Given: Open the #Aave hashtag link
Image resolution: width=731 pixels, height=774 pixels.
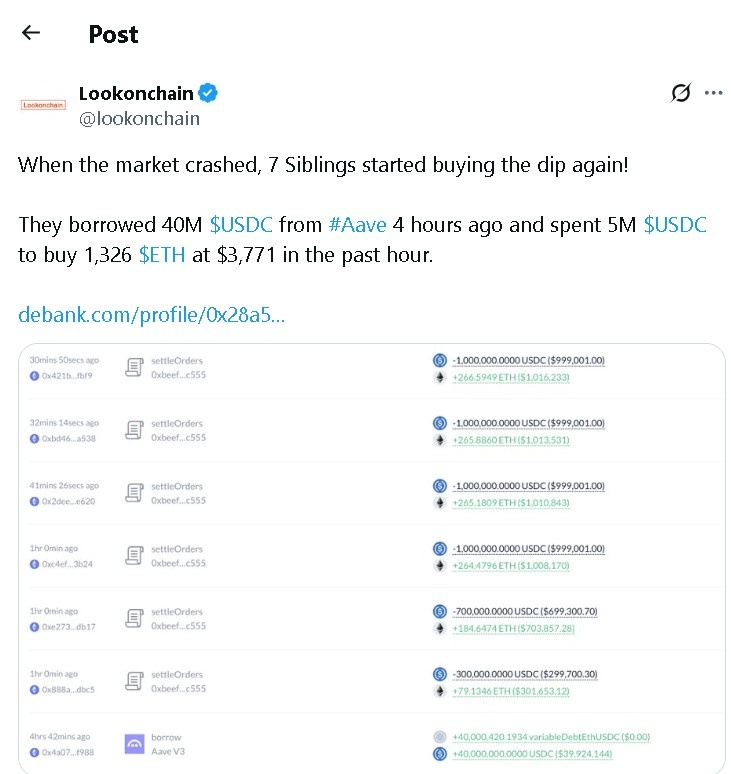Looking at the screenshot, I should click(358, 225).
